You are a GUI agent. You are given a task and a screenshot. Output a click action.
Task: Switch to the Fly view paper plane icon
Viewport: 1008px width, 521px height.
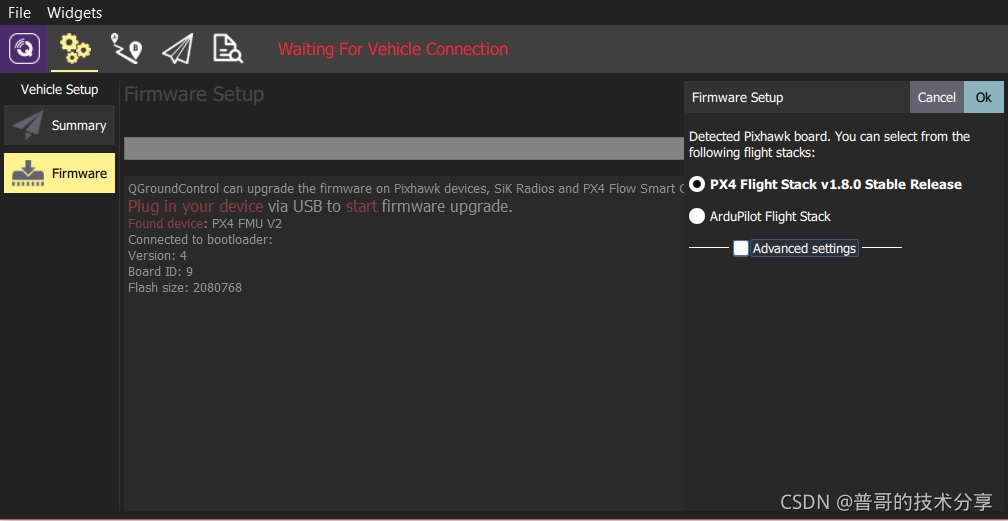coord(177,48)
